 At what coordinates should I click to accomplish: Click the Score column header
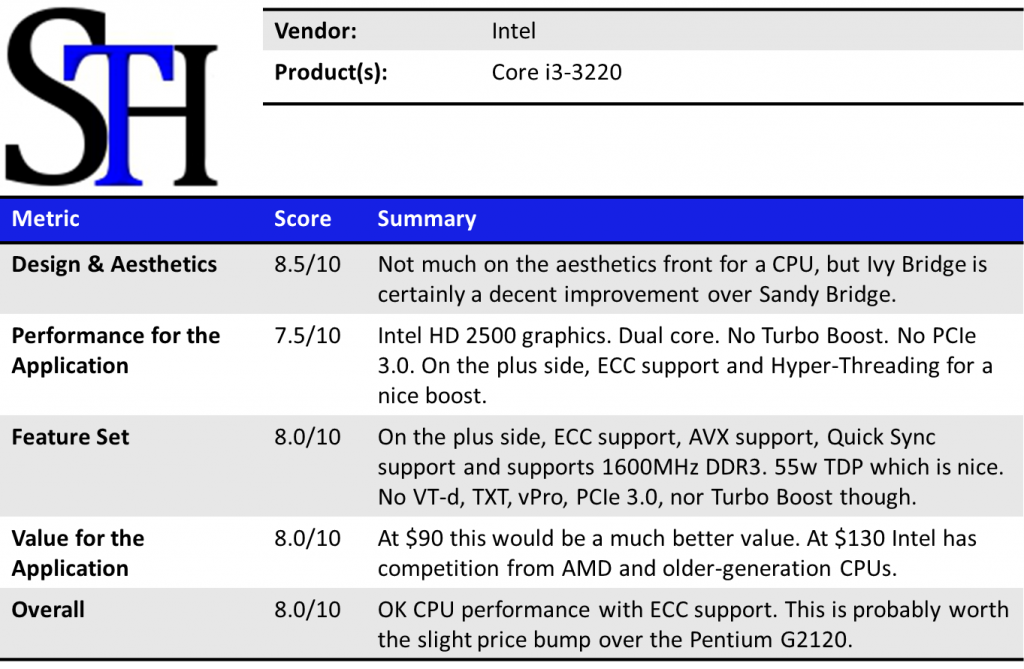(x=302, y=219)
